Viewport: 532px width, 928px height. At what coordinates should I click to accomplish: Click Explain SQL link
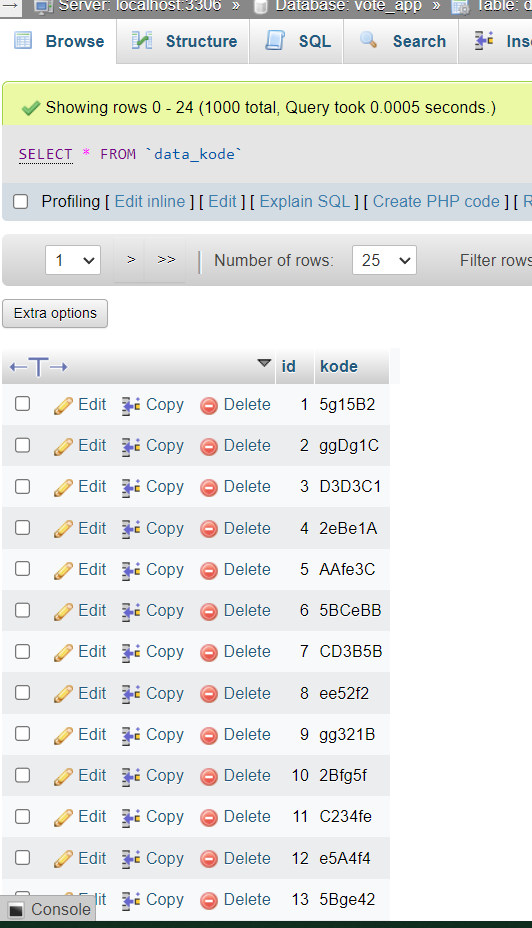[305, 202]
